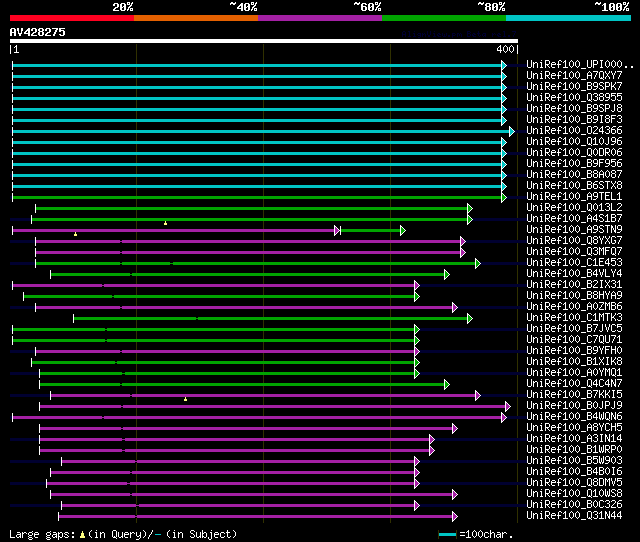Click the arrowhead ending the Q31N44 bar

pos(455,516)
